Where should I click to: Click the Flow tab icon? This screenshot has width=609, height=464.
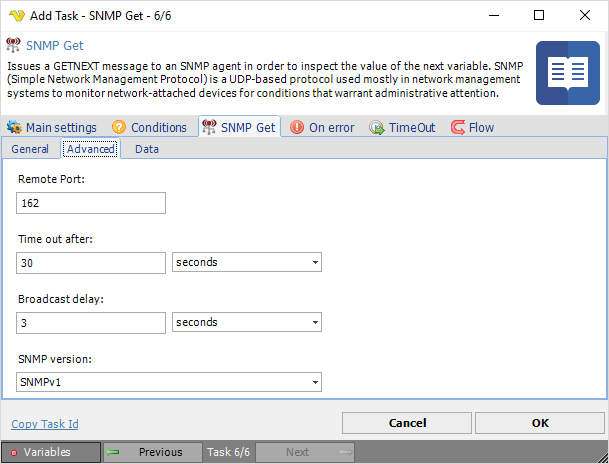[x=458, y=127]
